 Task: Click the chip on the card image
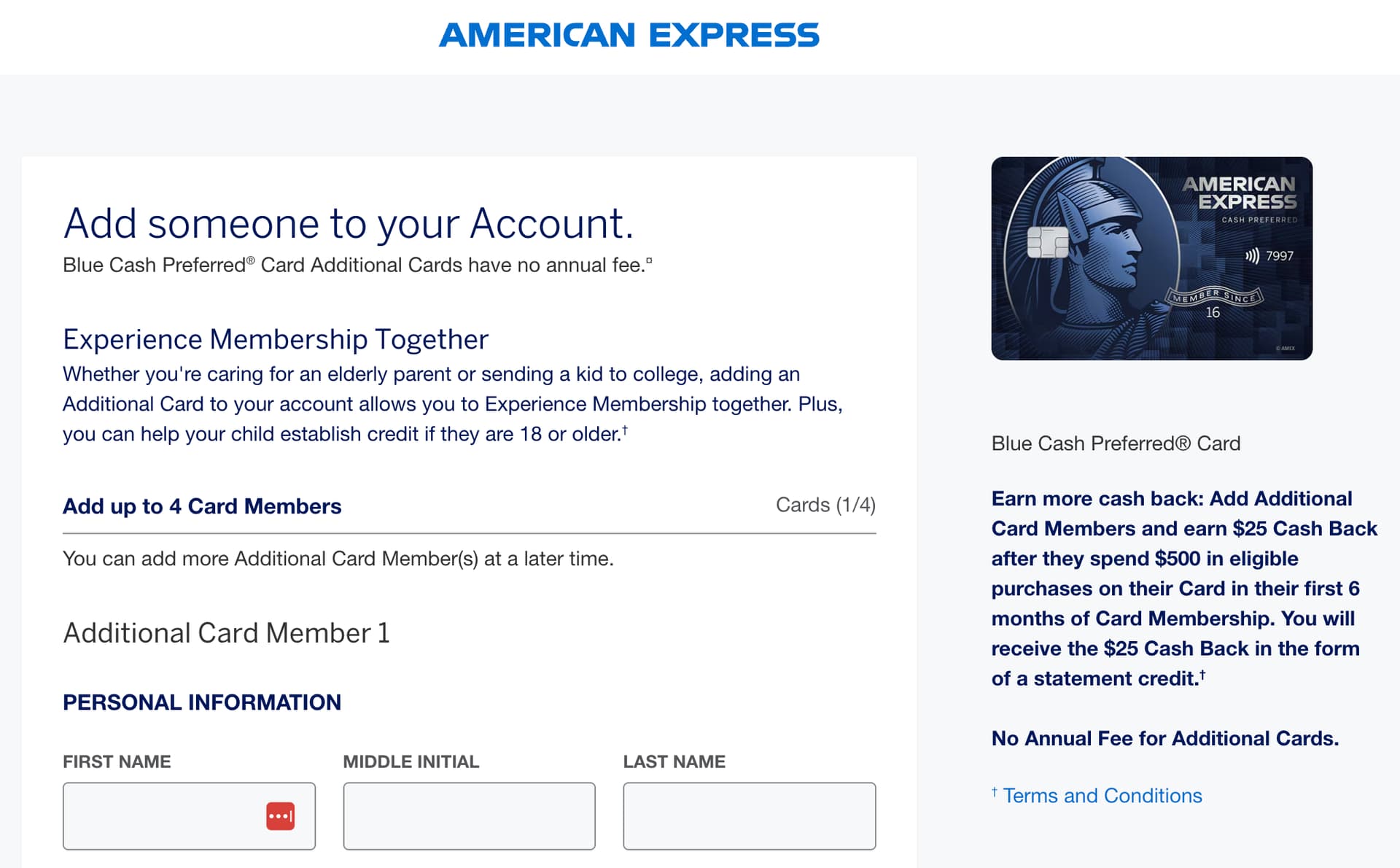coord(1048,242)
